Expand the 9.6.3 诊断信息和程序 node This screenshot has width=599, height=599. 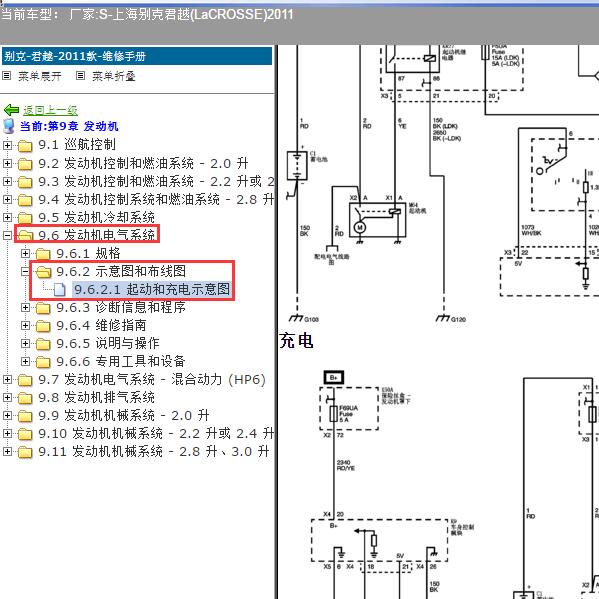25,308
